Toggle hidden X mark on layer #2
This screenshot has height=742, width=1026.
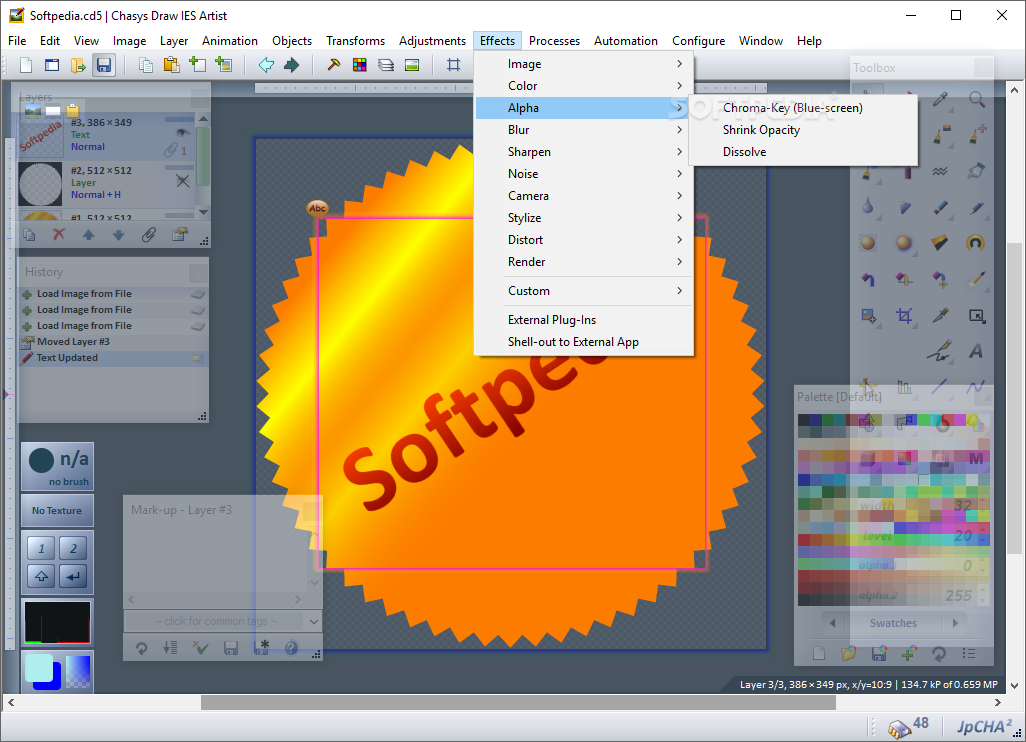183,181
